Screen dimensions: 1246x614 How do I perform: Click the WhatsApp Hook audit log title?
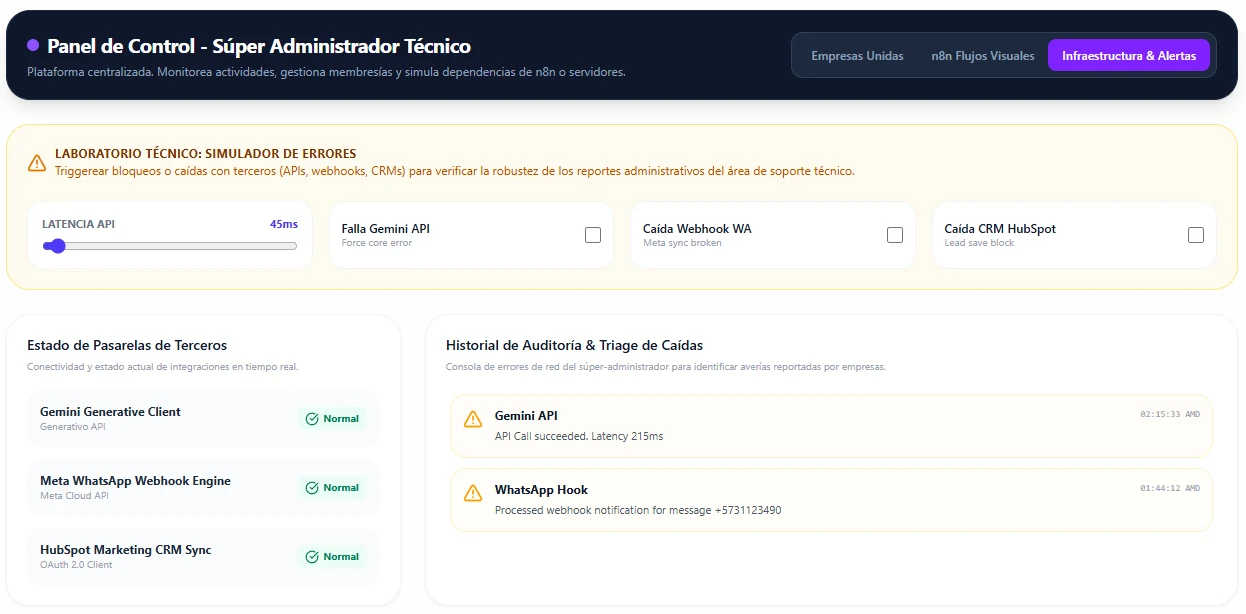coord(541,490)
